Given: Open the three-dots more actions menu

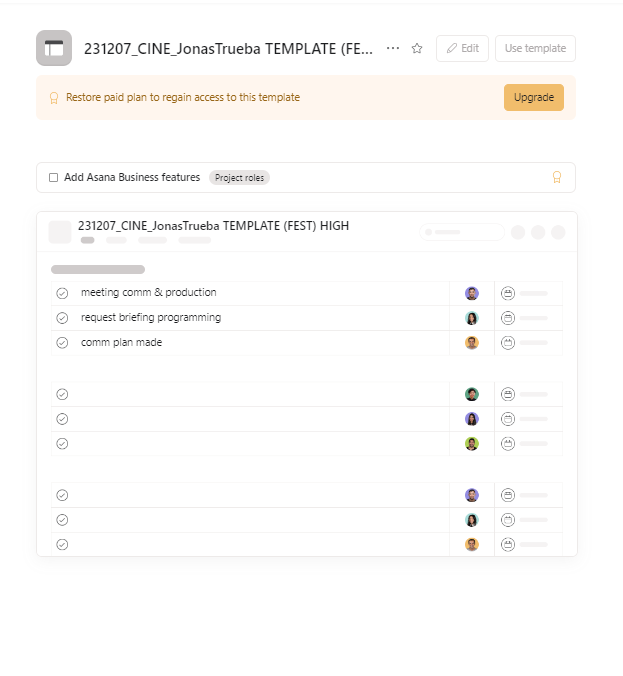Looking at the screenshot, I should (393, 48).
